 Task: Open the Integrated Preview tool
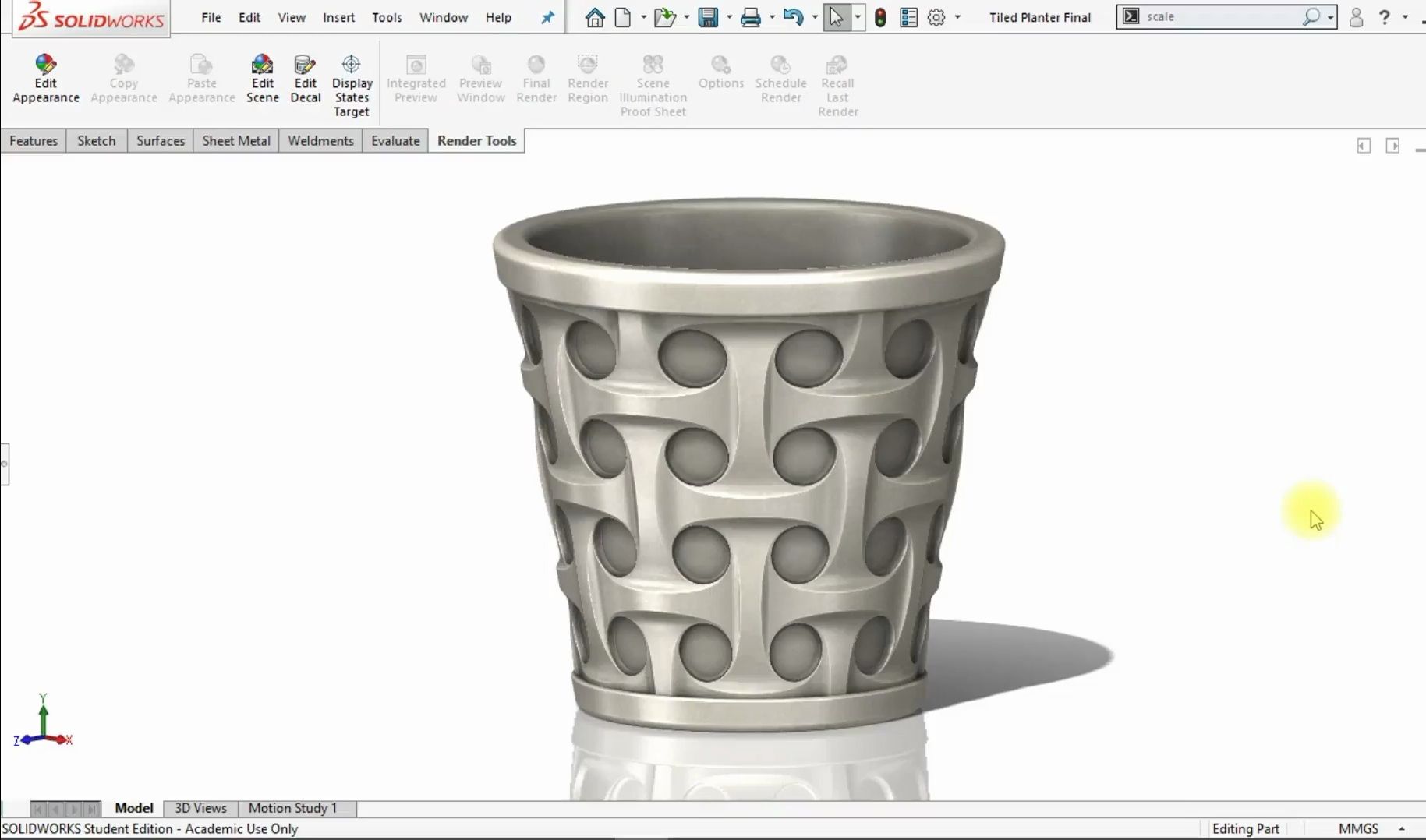(416, 78)
